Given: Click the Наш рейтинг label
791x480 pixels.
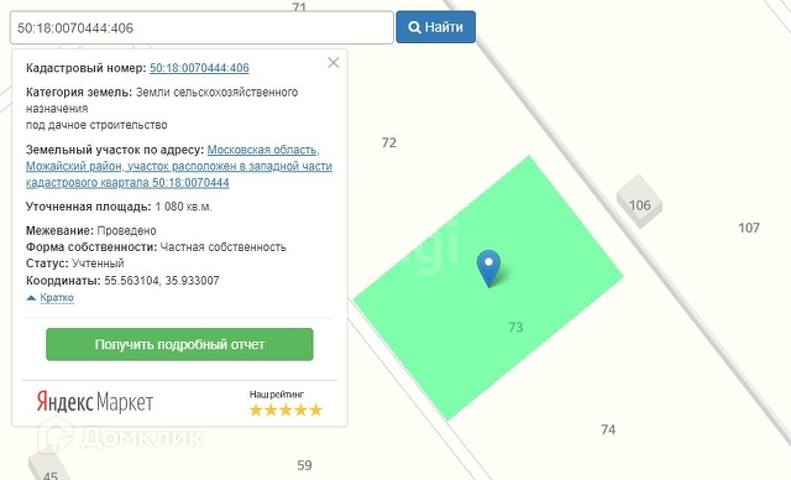Looking at the screenshot, I should (x=276, y=395).
